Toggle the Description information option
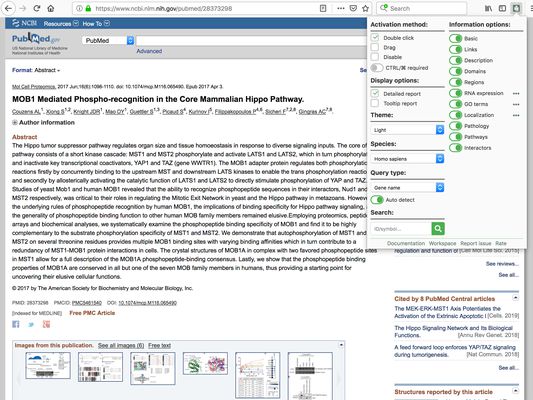 click(455, 60)
